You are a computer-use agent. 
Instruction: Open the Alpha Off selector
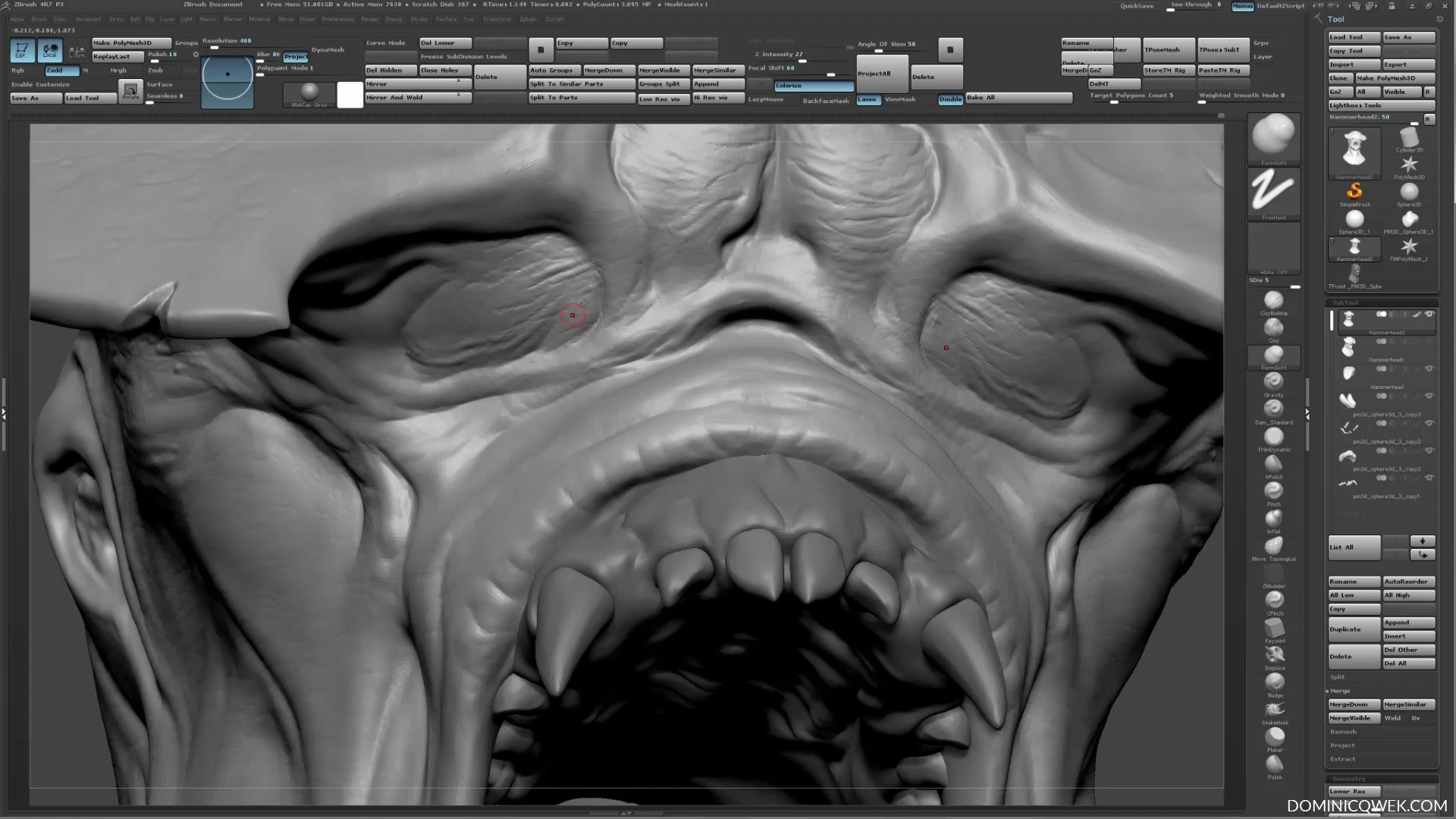coord(1274,249)
